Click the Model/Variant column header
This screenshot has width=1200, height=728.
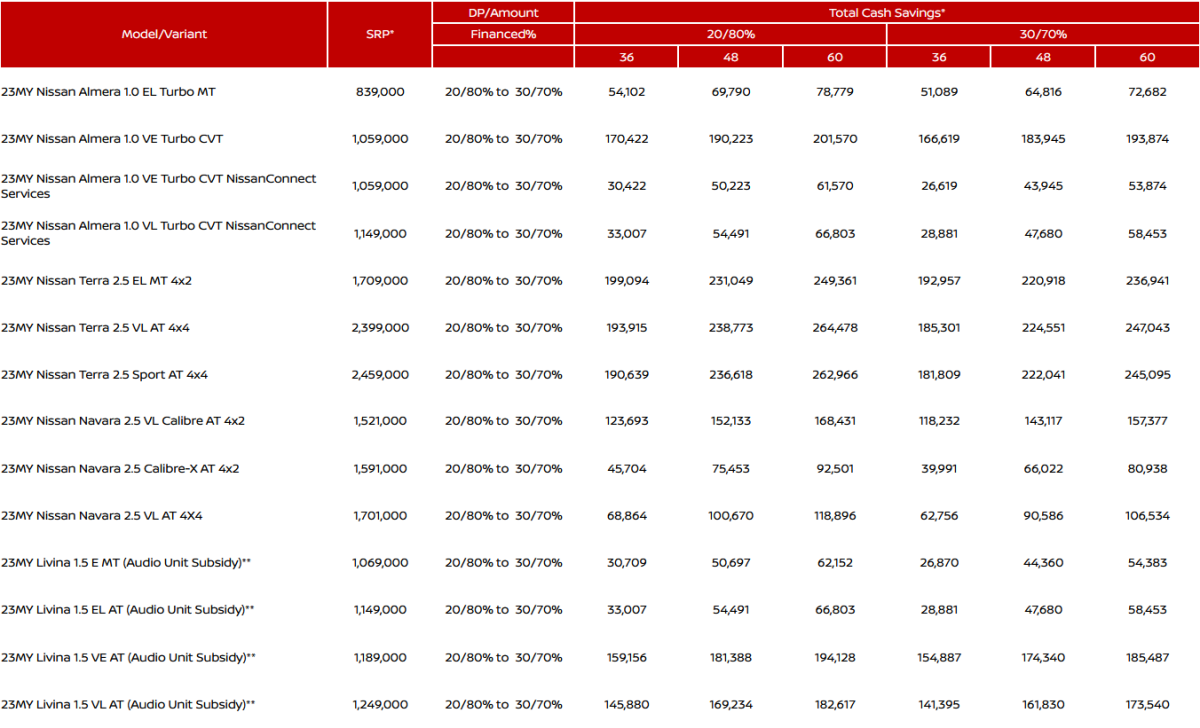tap(164, 34)
